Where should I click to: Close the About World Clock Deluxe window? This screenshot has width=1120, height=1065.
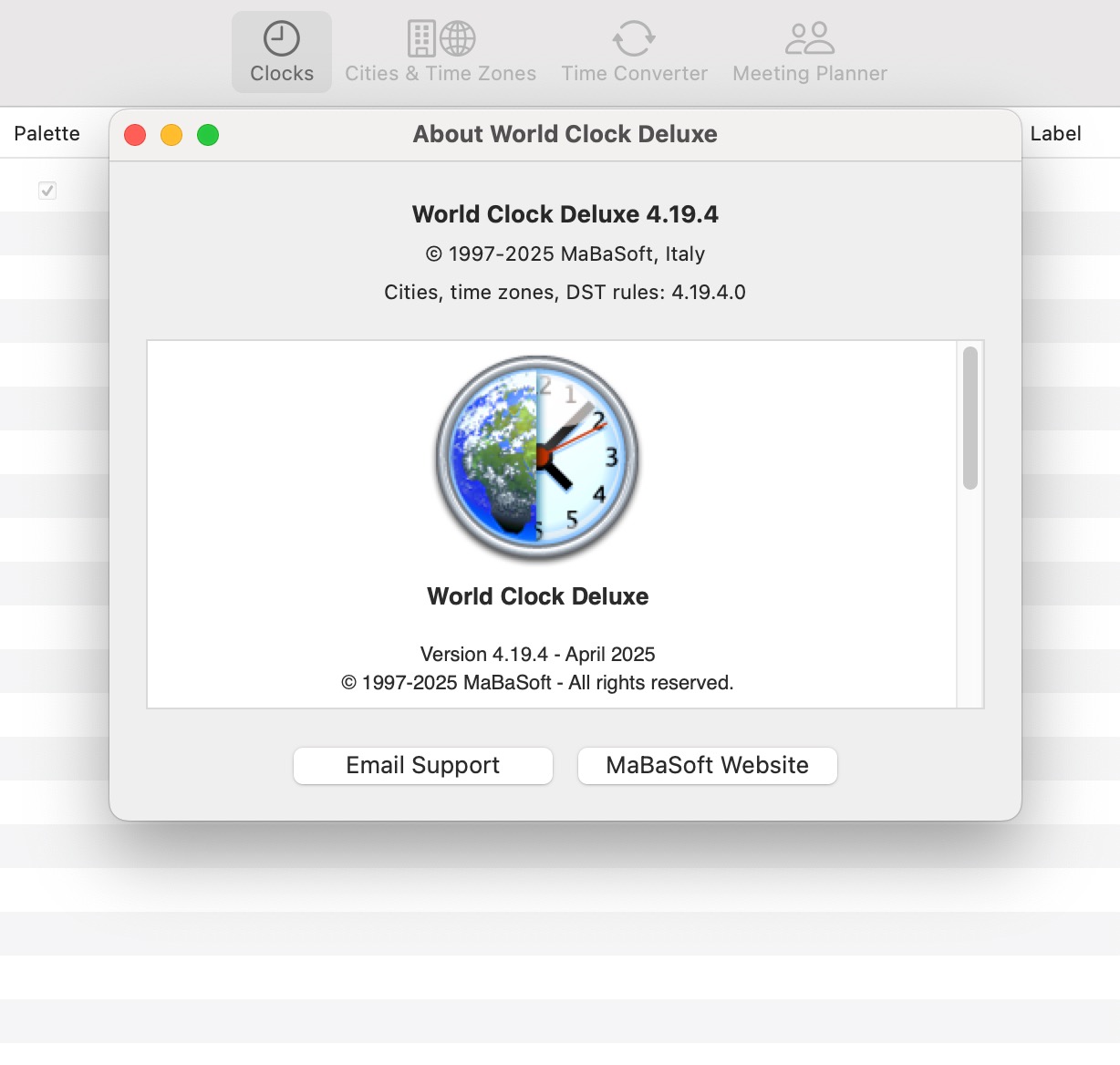135,135
